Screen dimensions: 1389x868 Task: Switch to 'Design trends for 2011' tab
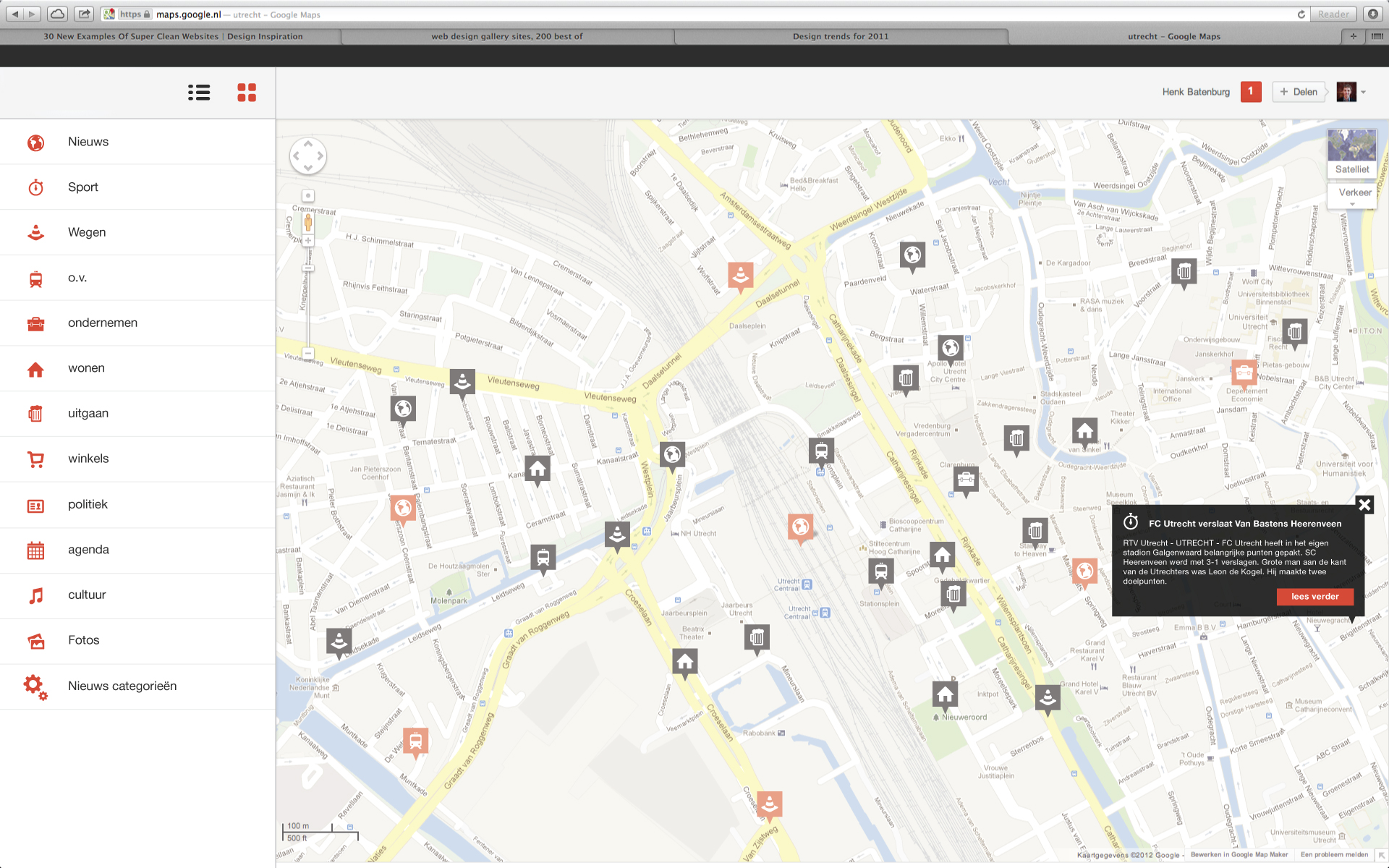click(x=841, y=36)
